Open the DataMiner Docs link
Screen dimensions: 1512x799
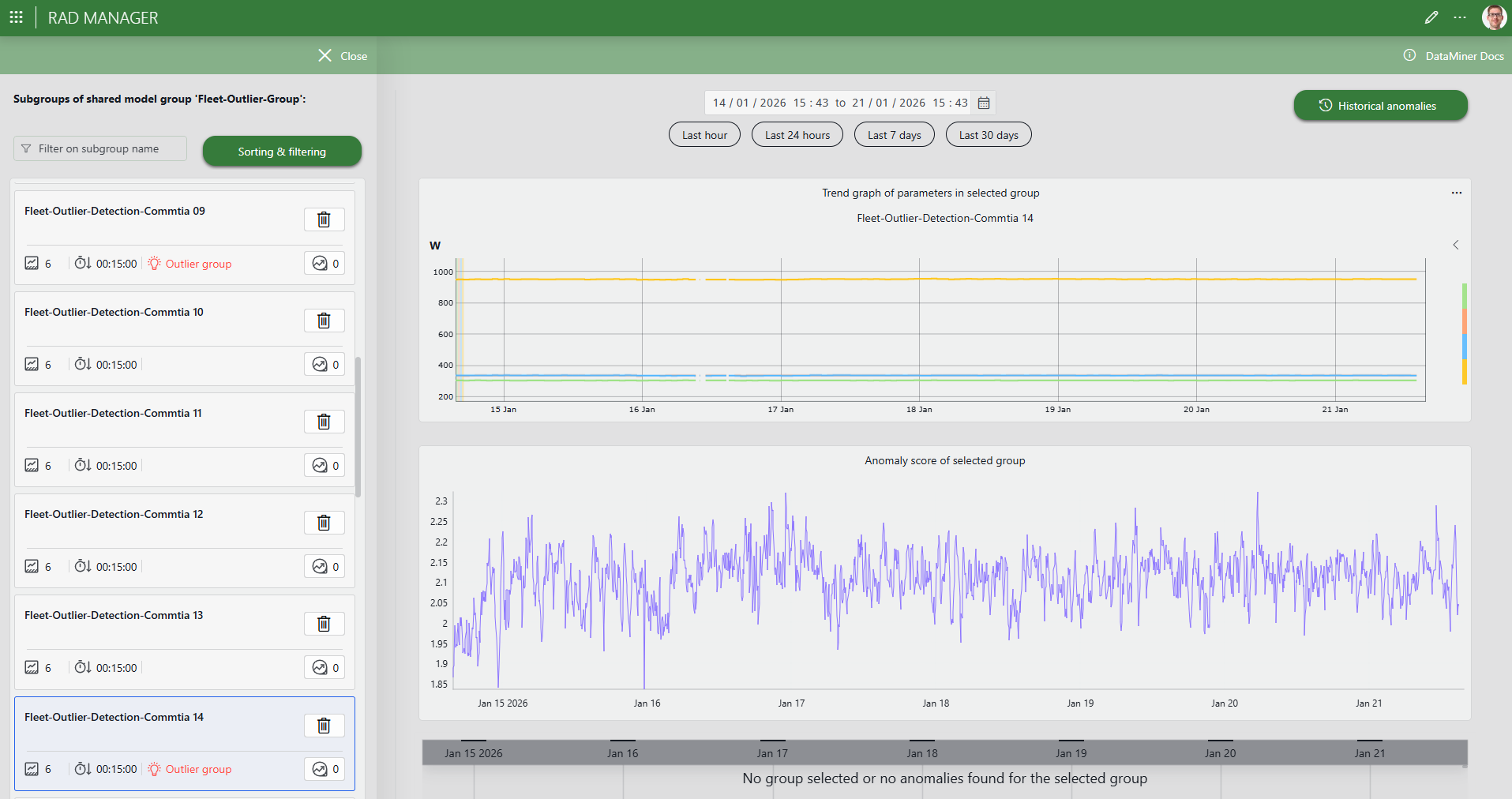pyautogui.click(x=1463, y=56)
